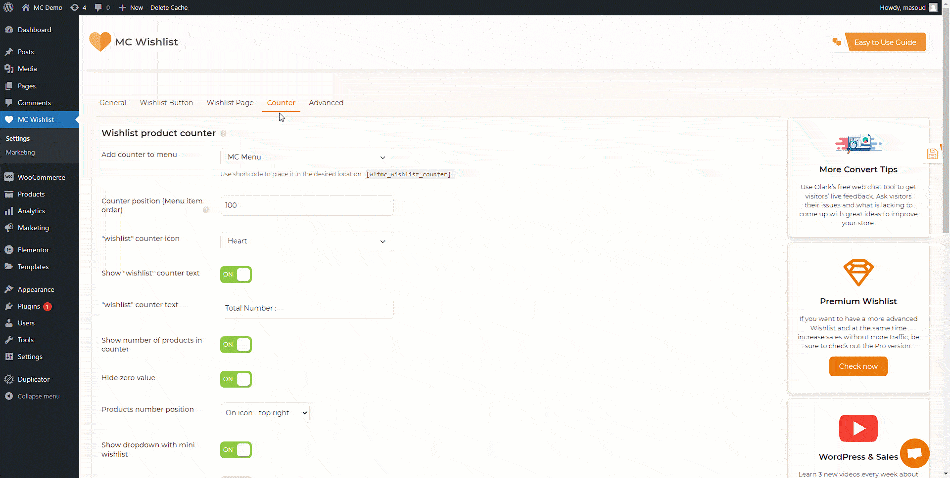Click help icon beside Counter position label

click(x=206, y=210)
